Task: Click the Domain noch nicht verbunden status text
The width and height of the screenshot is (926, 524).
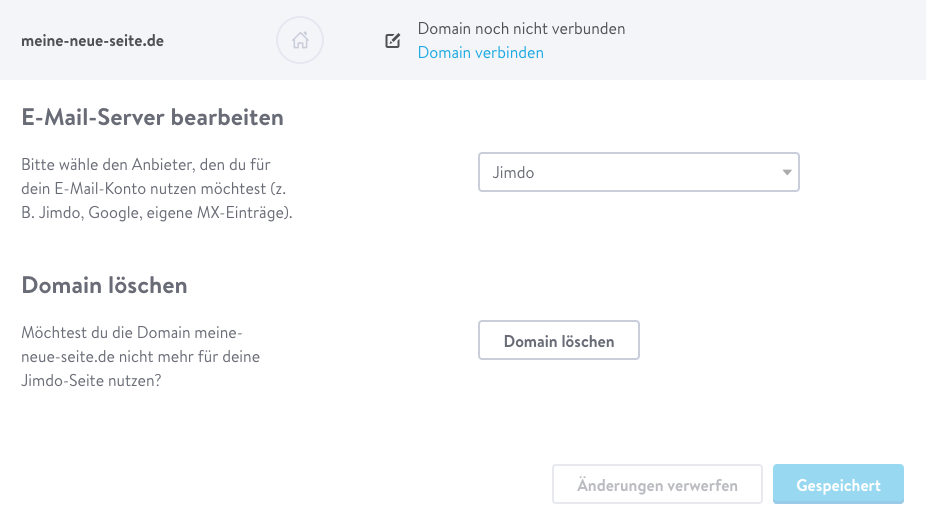Action: point(521,28)
